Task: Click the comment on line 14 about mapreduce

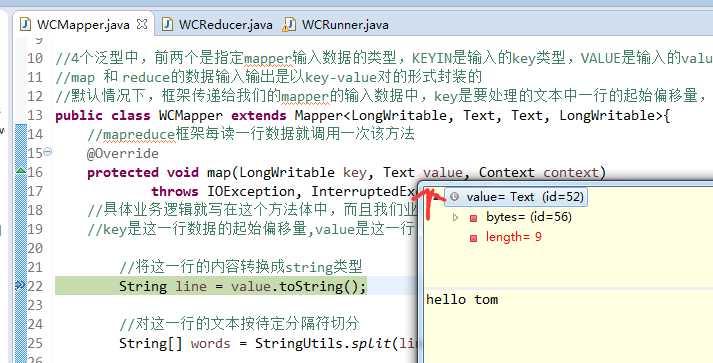Action: pos(251,134)
